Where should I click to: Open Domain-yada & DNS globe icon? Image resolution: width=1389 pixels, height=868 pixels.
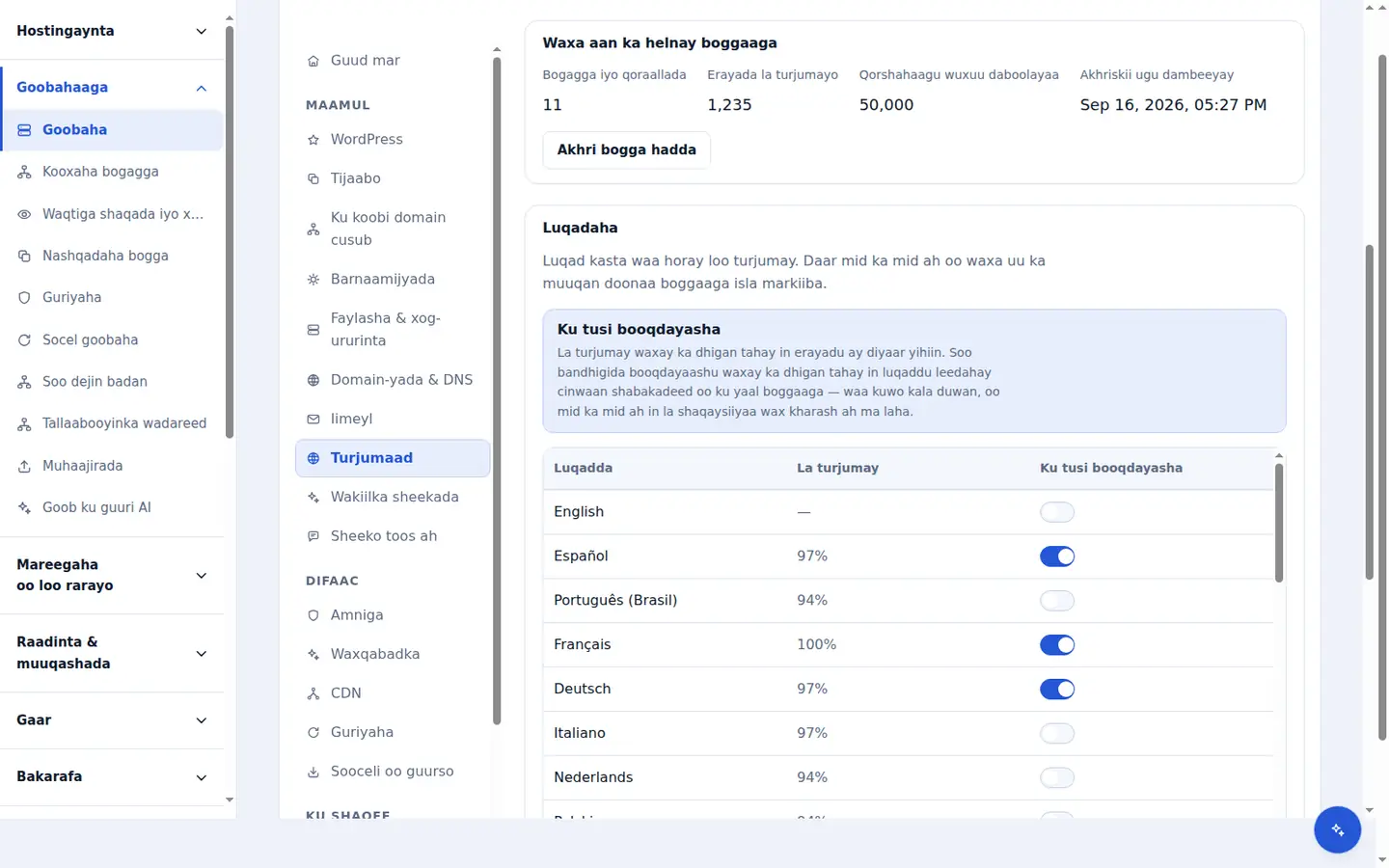coord(313,380)
